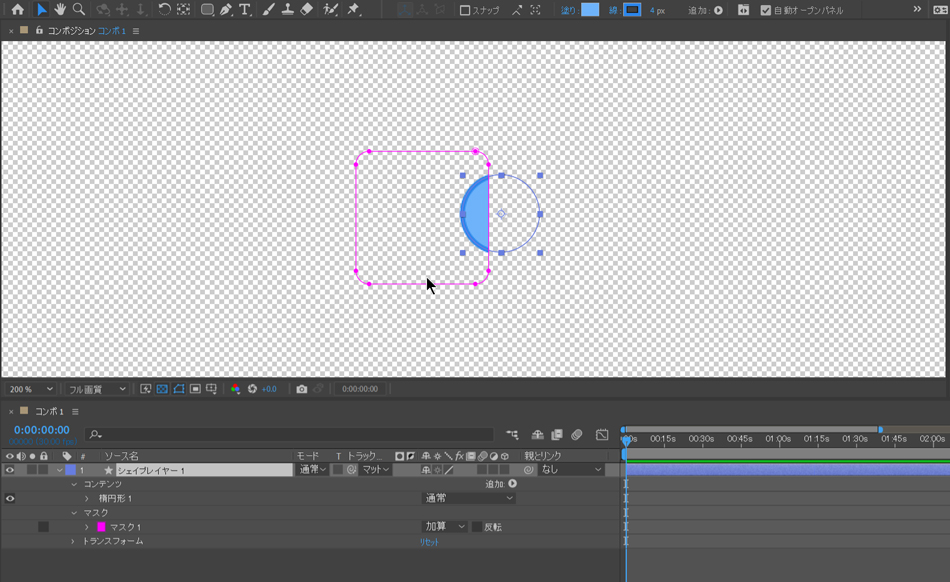Select the Type text tool
950x582 pixels.
[245, 10]
